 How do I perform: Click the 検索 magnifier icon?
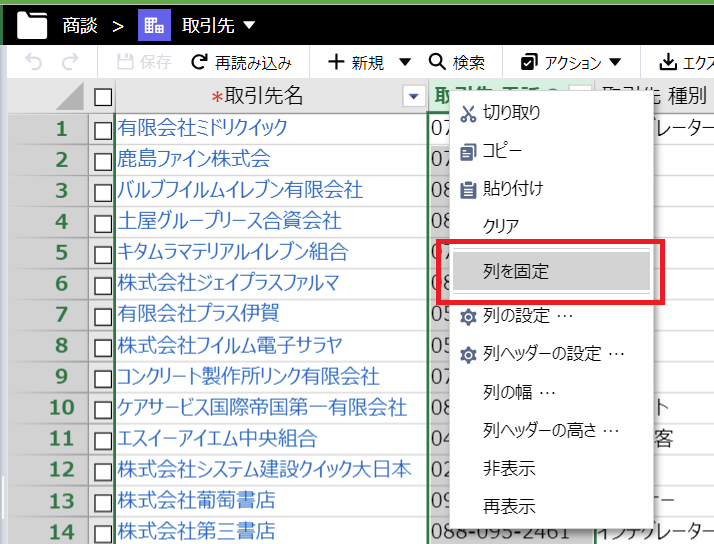[x=437, y=62]
